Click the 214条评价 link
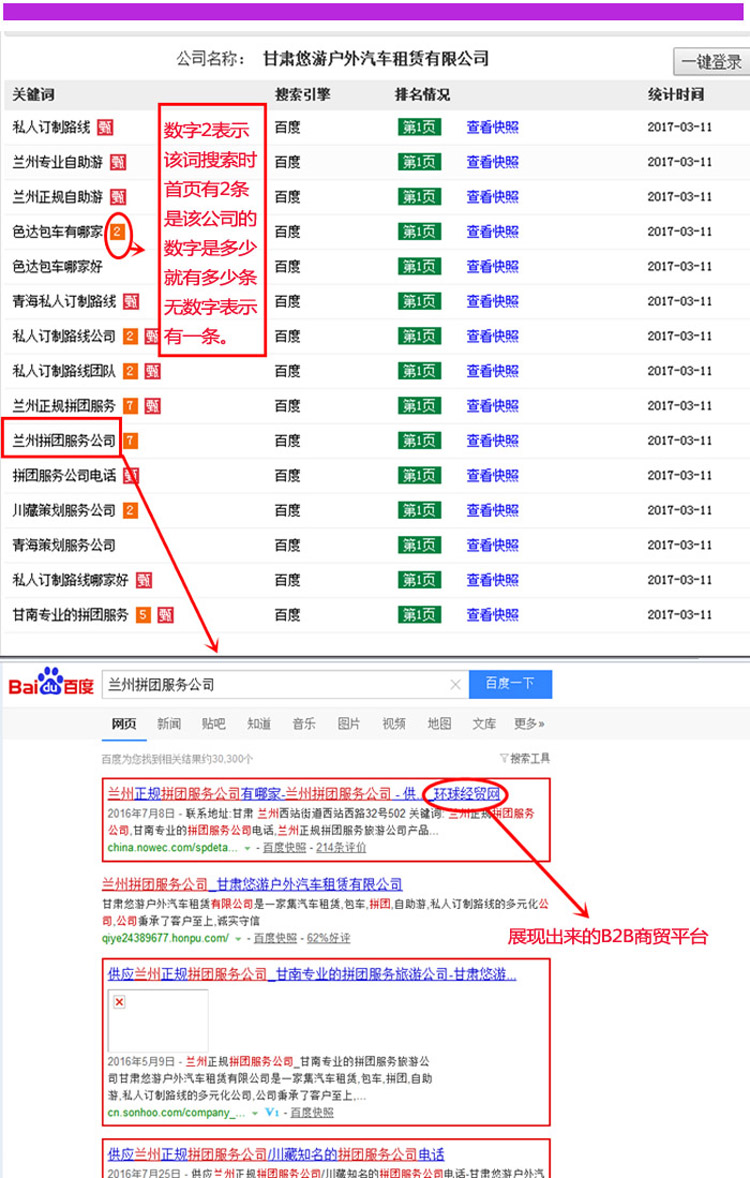Image resolution: width=750 pixels, height=1178 pixels. (x=341, y=847)
